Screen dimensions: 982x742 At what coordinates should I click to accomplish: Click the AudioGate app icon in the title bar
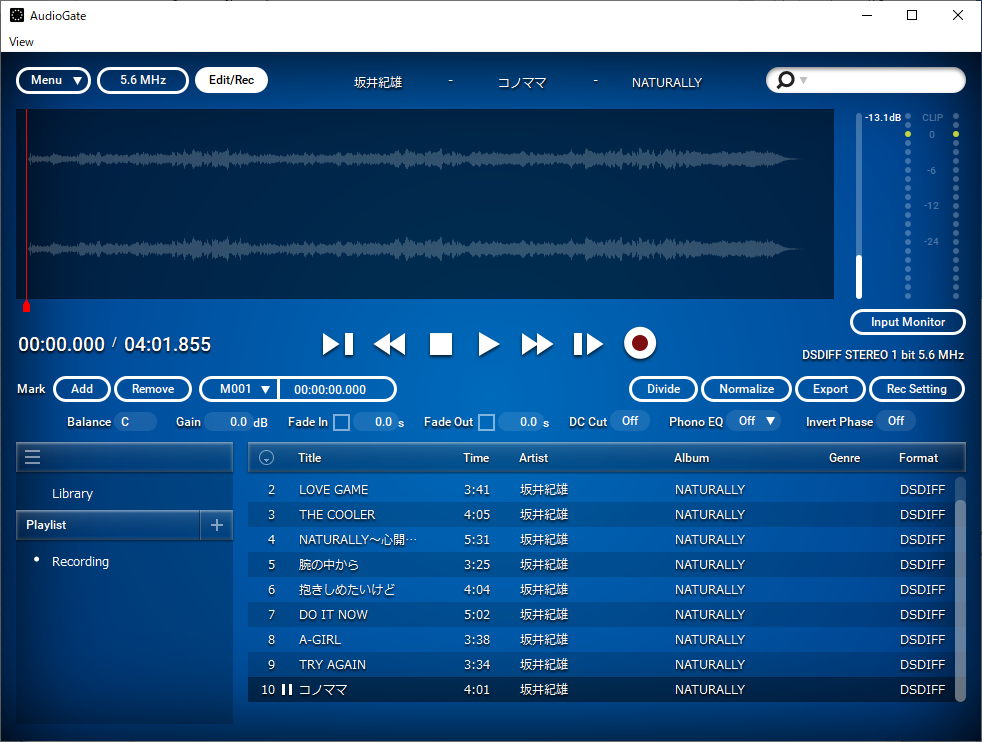[17, 15]
